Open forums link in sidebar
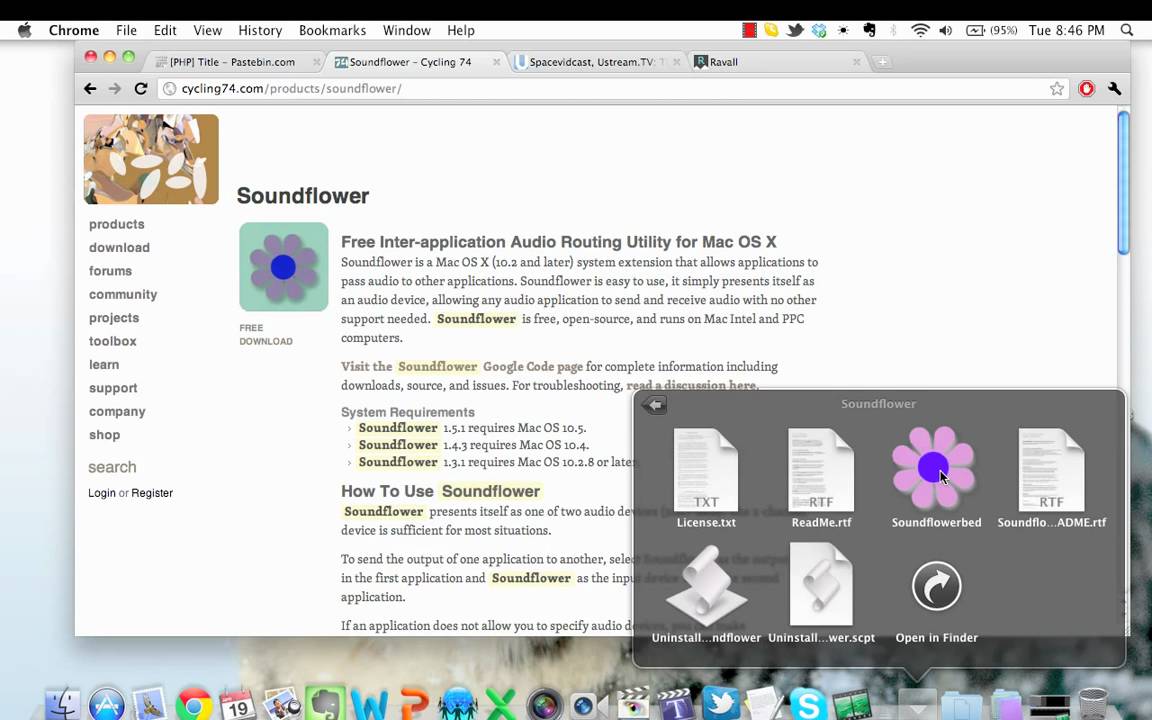 pyautogui.click(x=110, y=271)
